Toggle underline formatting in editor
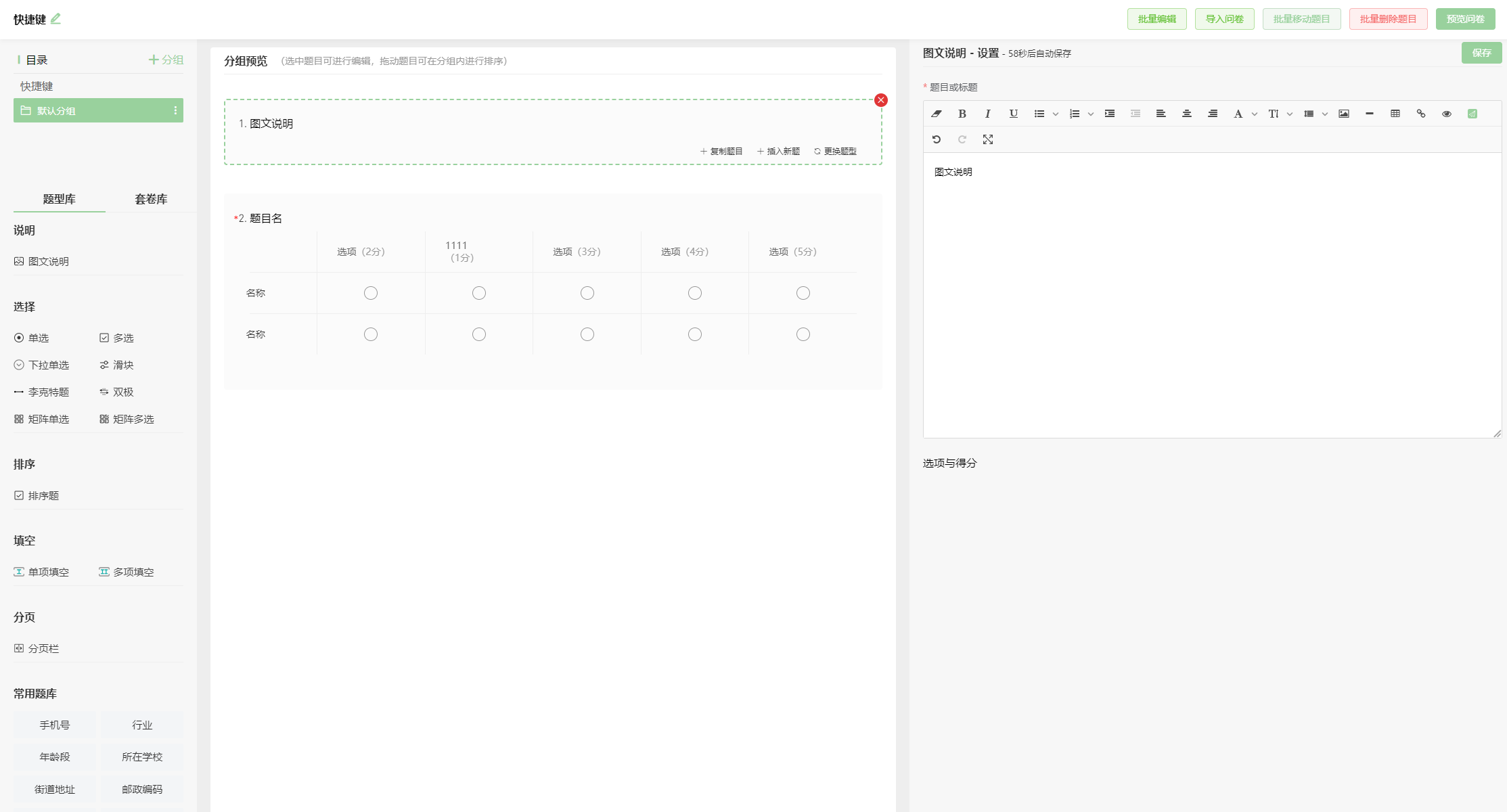Screen dimensions: 1507x812 [1014, 114]
